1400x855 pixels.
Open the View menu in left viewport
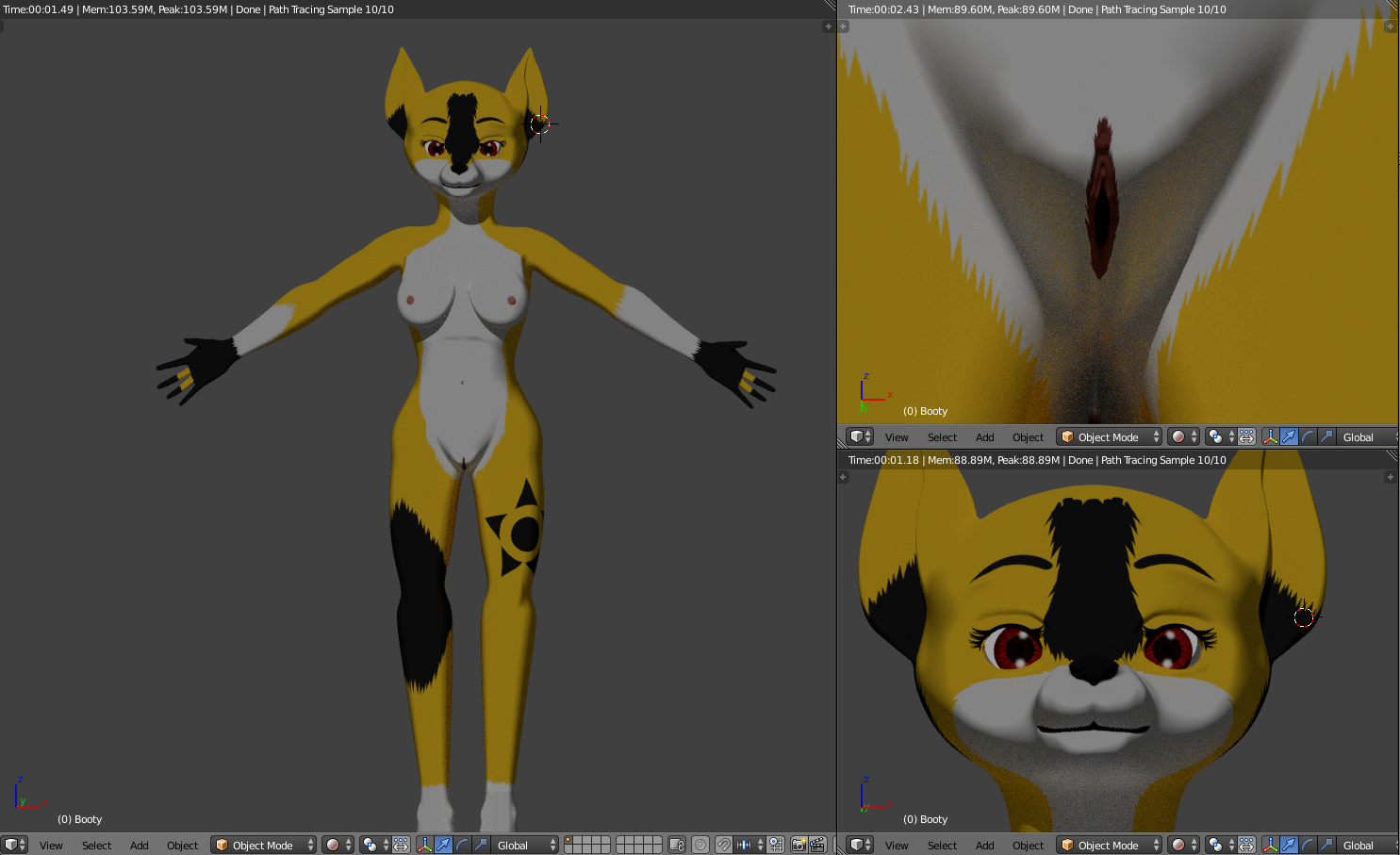click(51, 846)
